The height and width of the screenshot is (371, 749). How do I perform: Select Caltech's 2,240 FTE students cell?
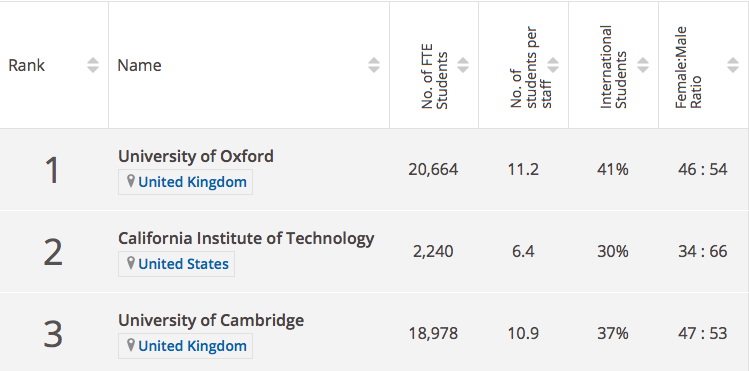[433, 251]
